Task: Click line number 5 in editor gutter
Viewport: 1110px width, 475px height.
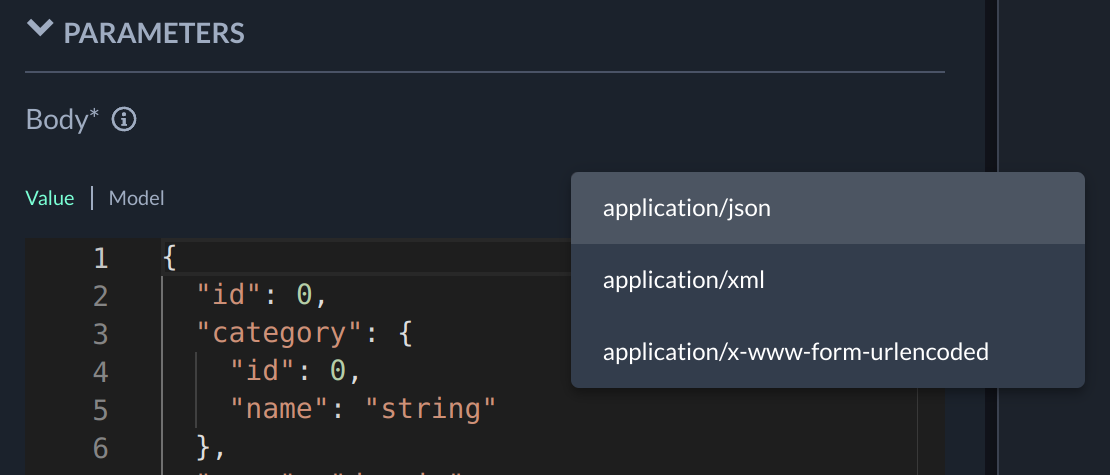Action: point(100,409)
